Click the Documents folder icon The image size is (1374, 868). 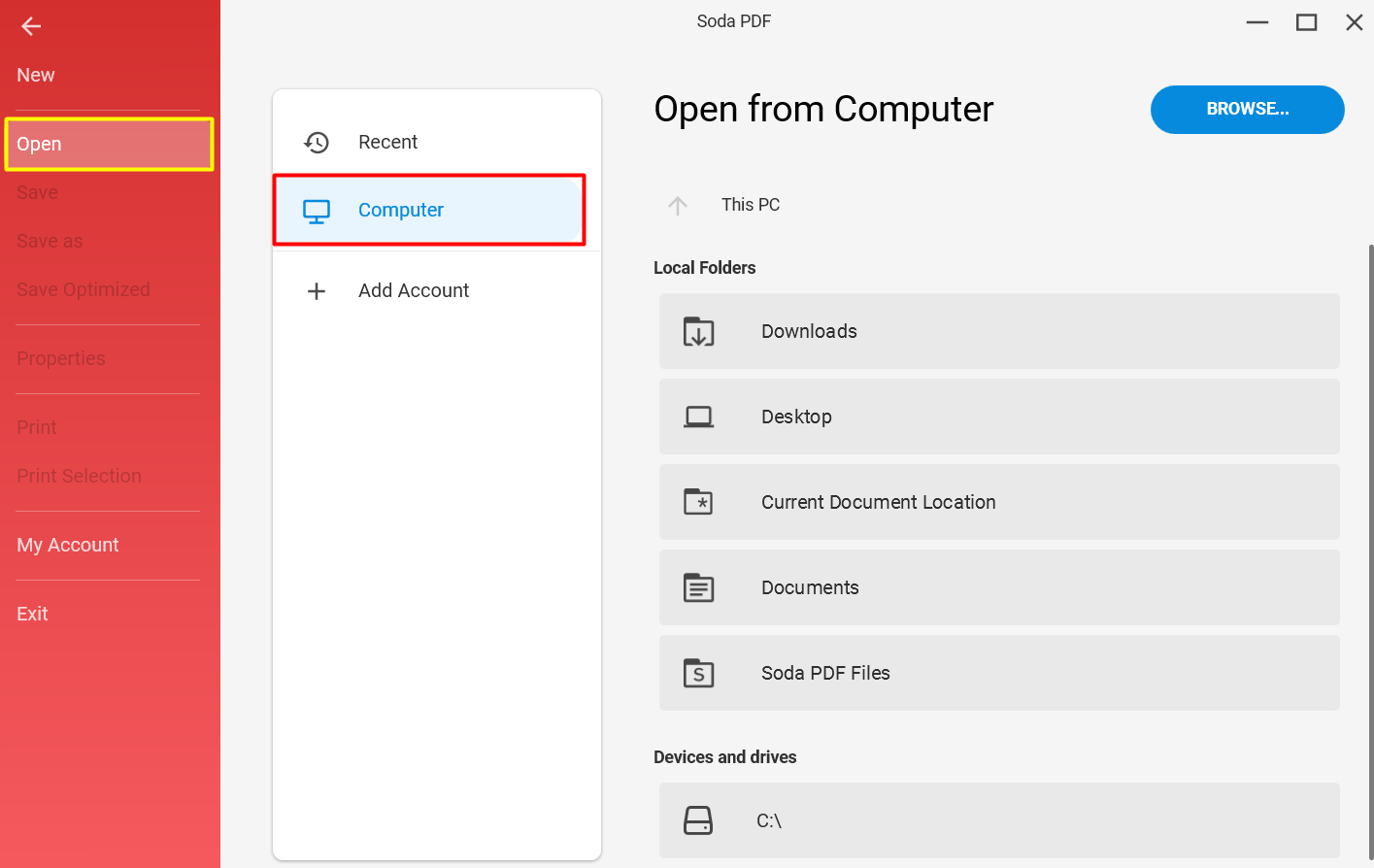(698, 587)
